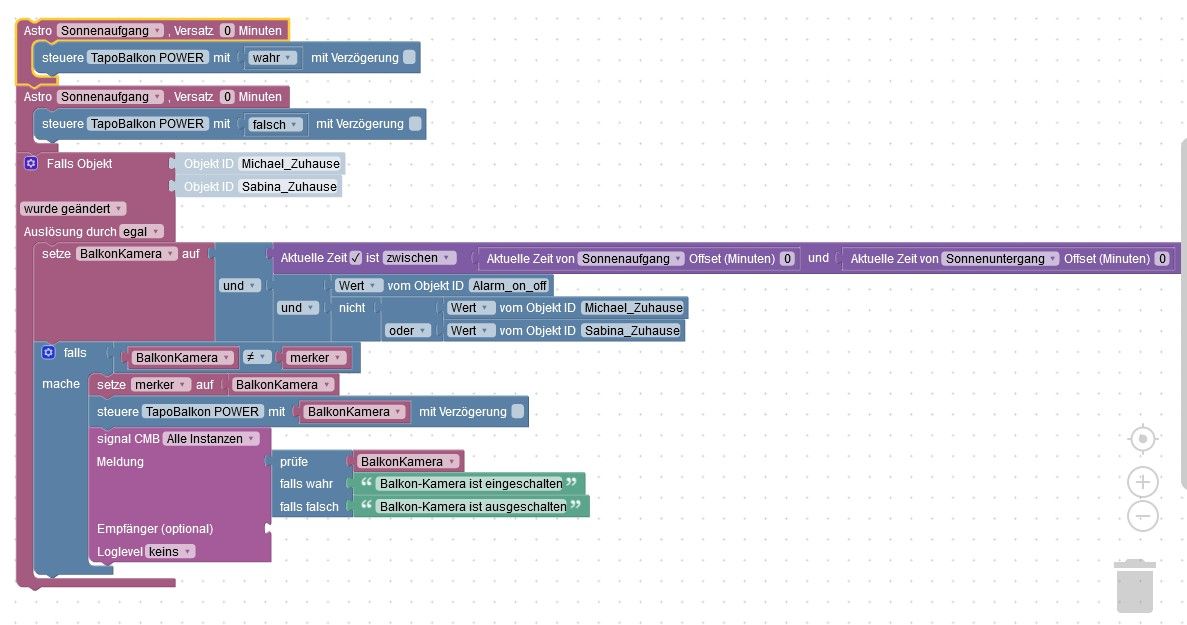The height and width of the screenshot is (625, 1187).
Task: Toggle delay checkbox in falsch steuere block
Action: (415, 123)
